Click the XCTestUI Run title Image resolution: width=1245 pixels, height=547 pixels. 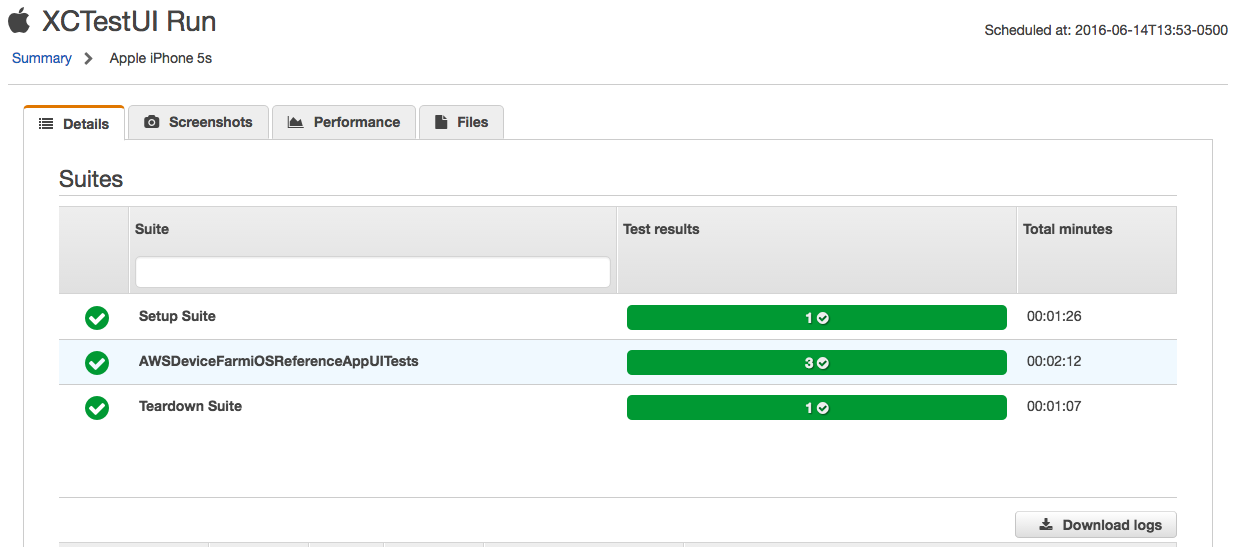click(129, 21)
